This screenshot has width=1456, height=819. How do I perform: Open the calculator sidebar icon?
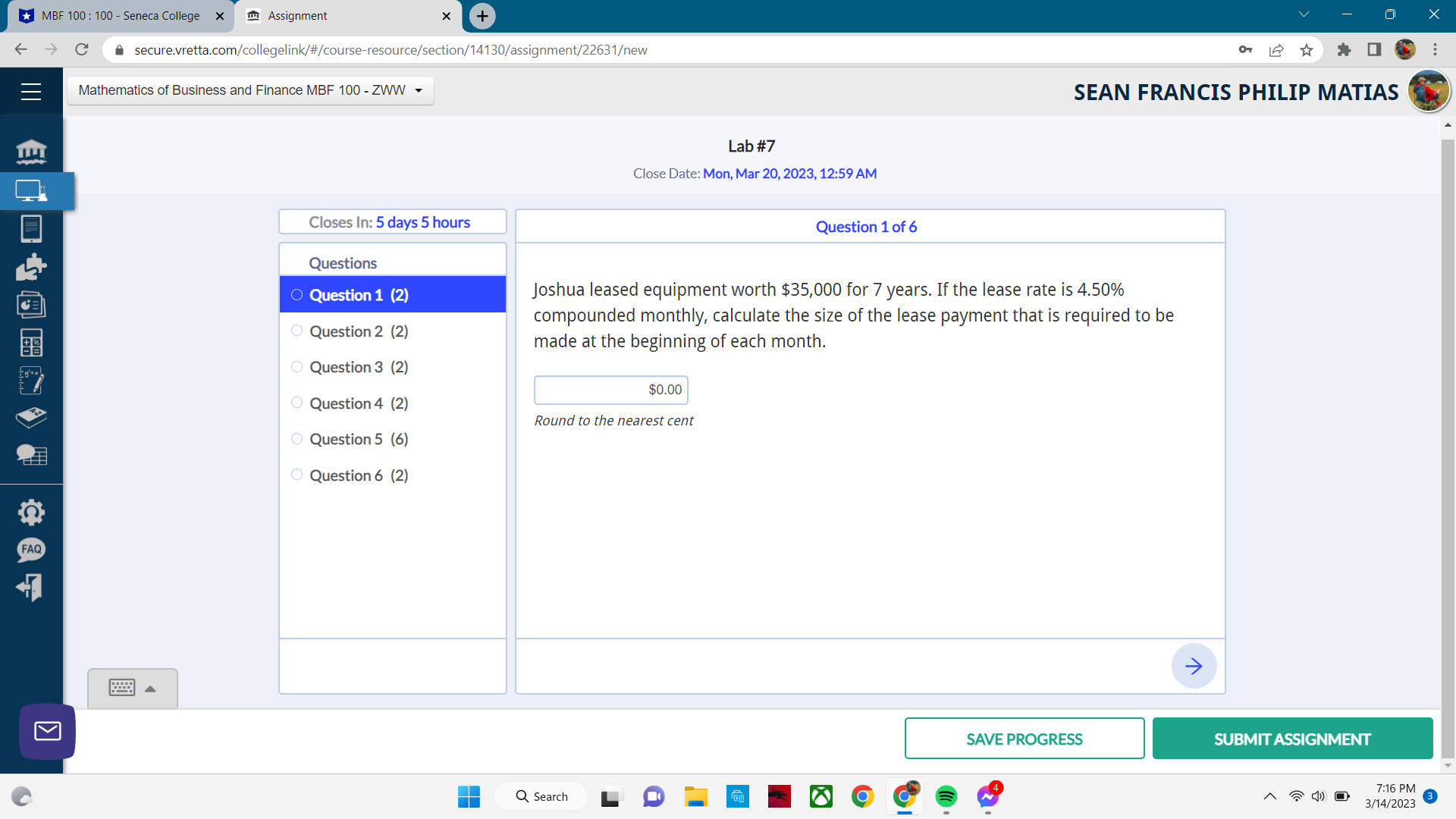[31, 343]
